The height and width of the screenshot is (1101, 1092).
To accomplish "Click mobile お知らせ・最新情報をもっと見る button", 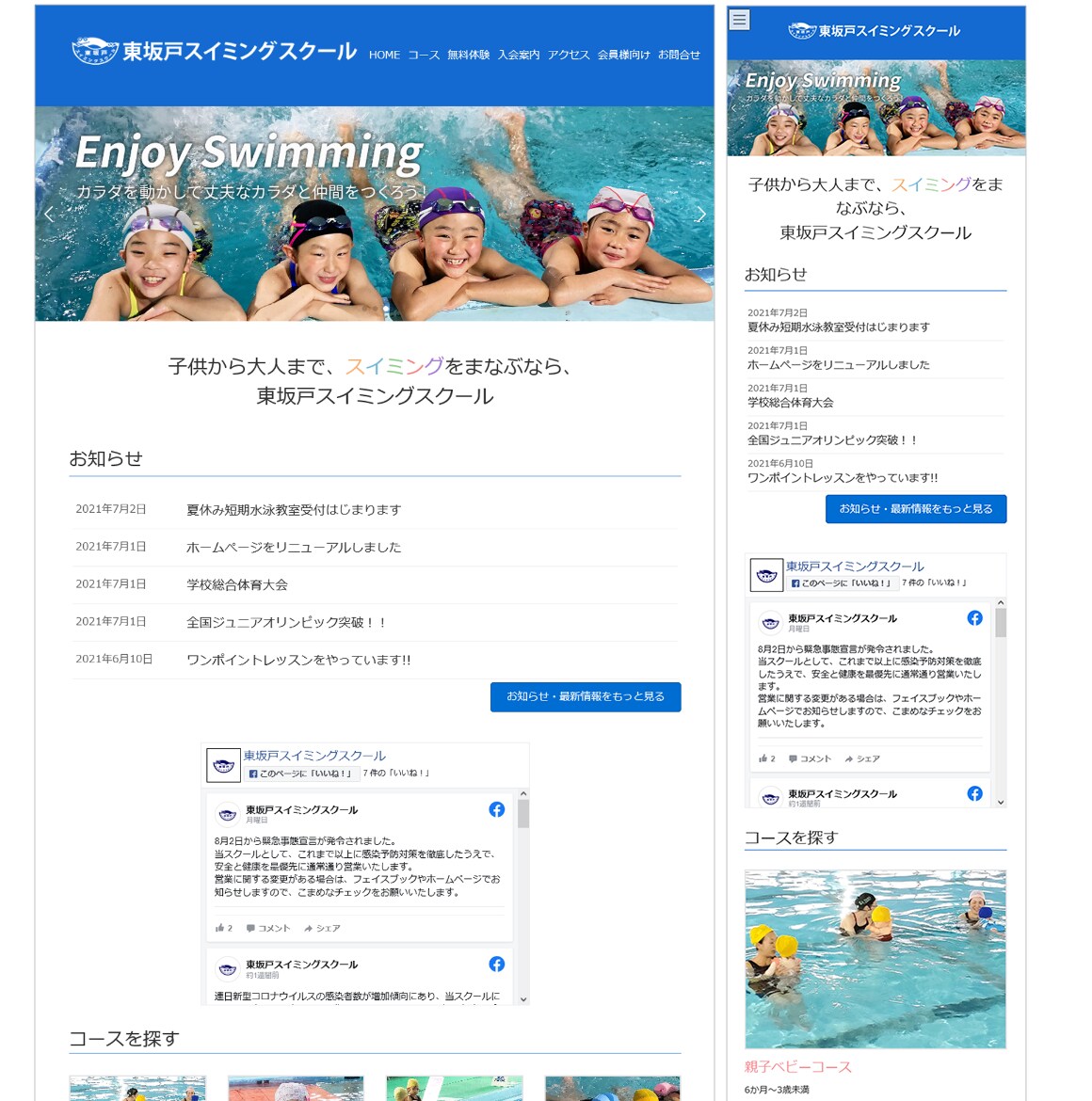I will (x=916, y=509).
